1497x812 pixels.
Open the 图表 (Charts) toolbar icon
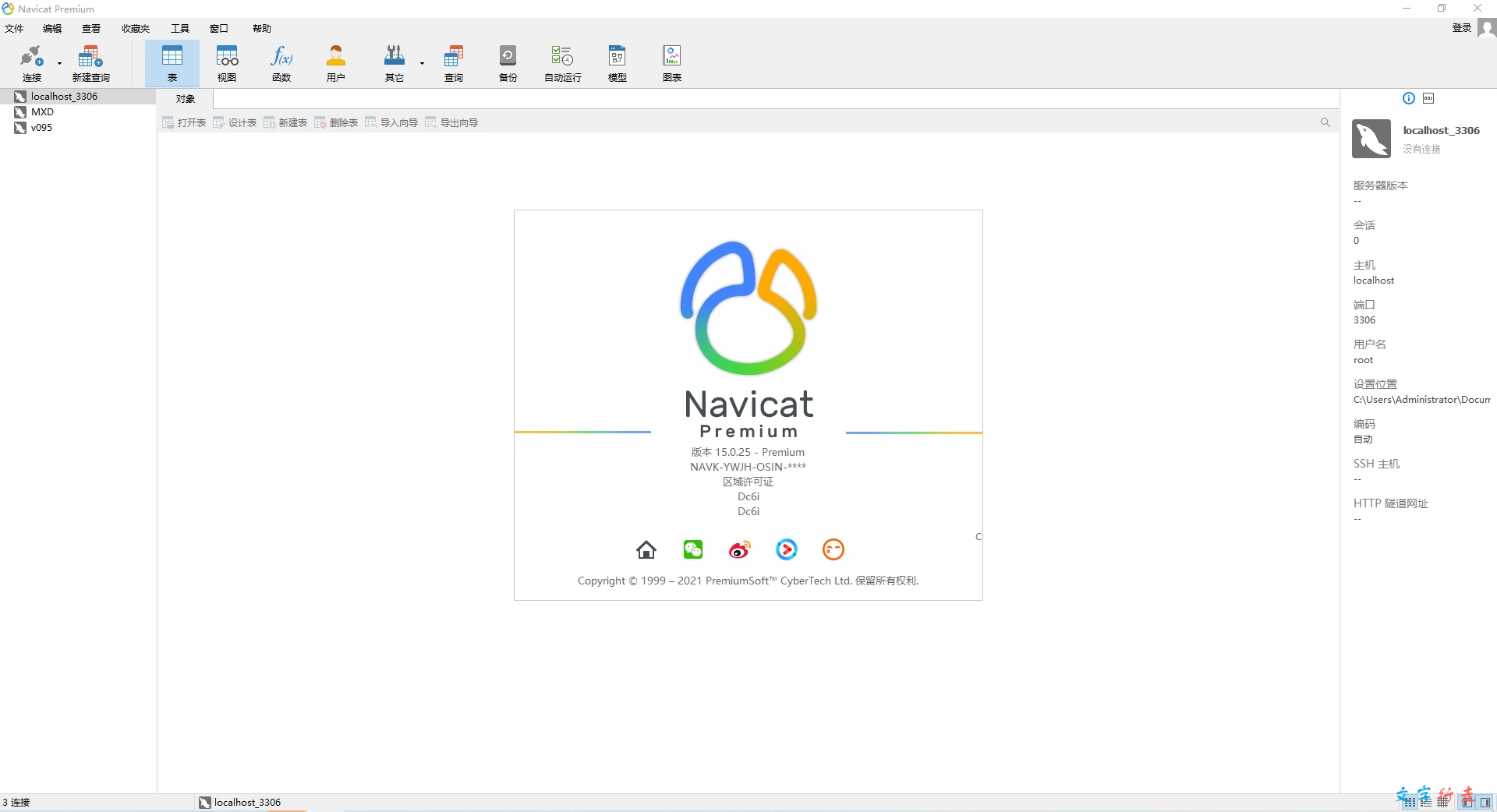(x=672, y=63)
